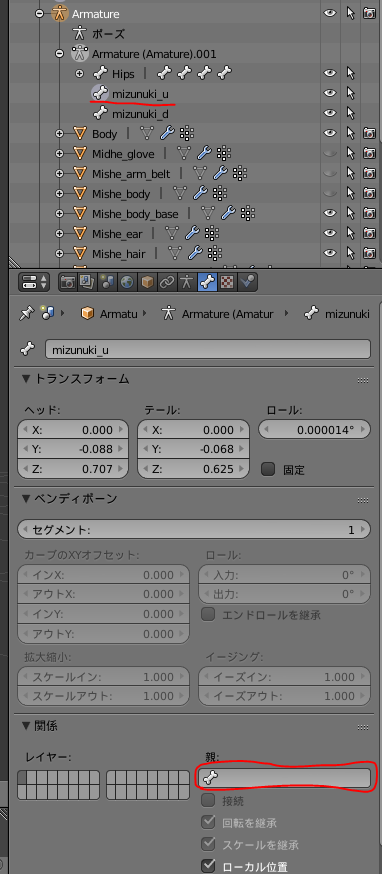Click Body row's modifier wrench icon
The height and width of the screenshot is (874, 382).
tap(167, 134)
